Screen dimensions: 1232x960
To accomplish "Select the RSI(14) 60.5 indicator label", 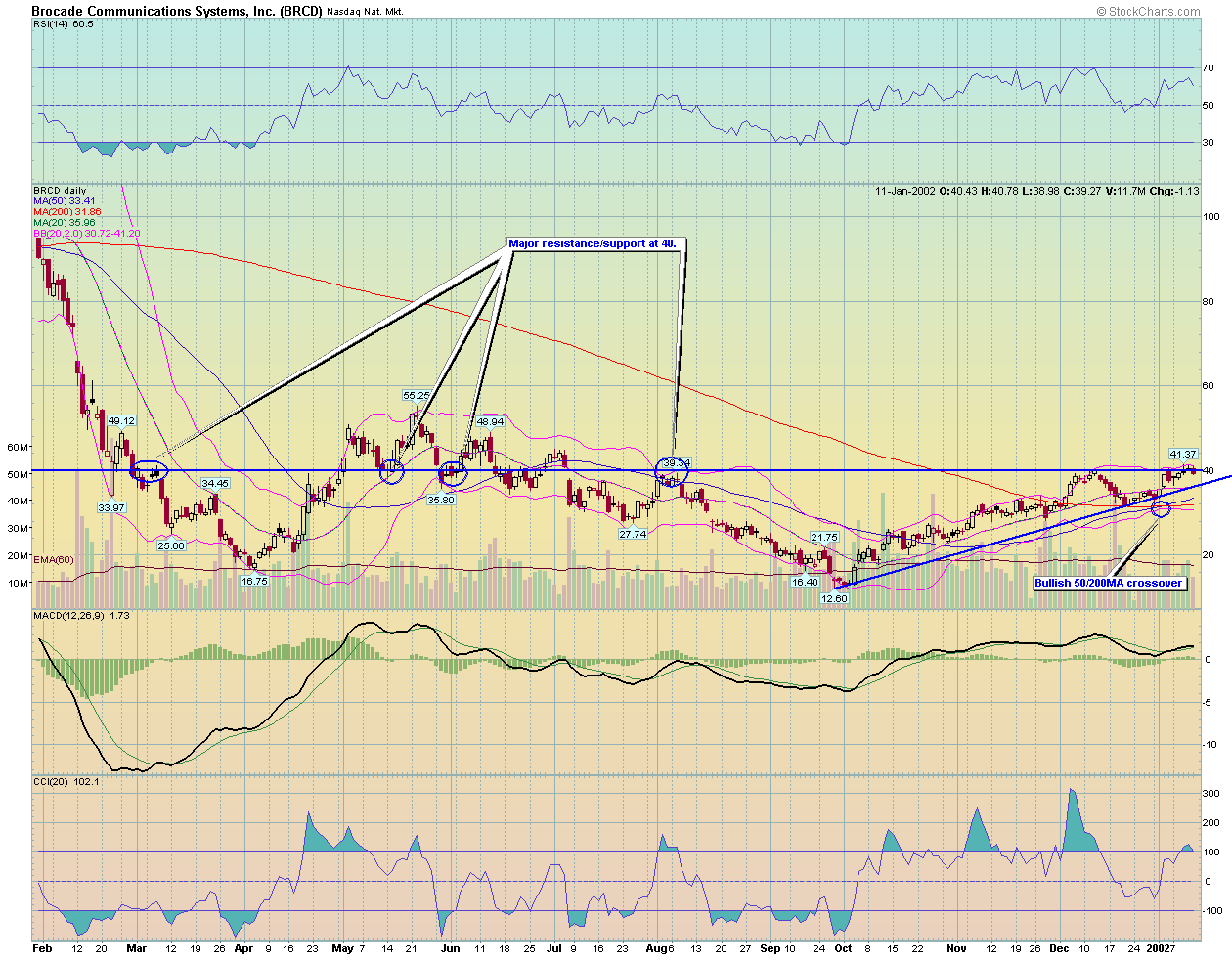I will 64,24.
